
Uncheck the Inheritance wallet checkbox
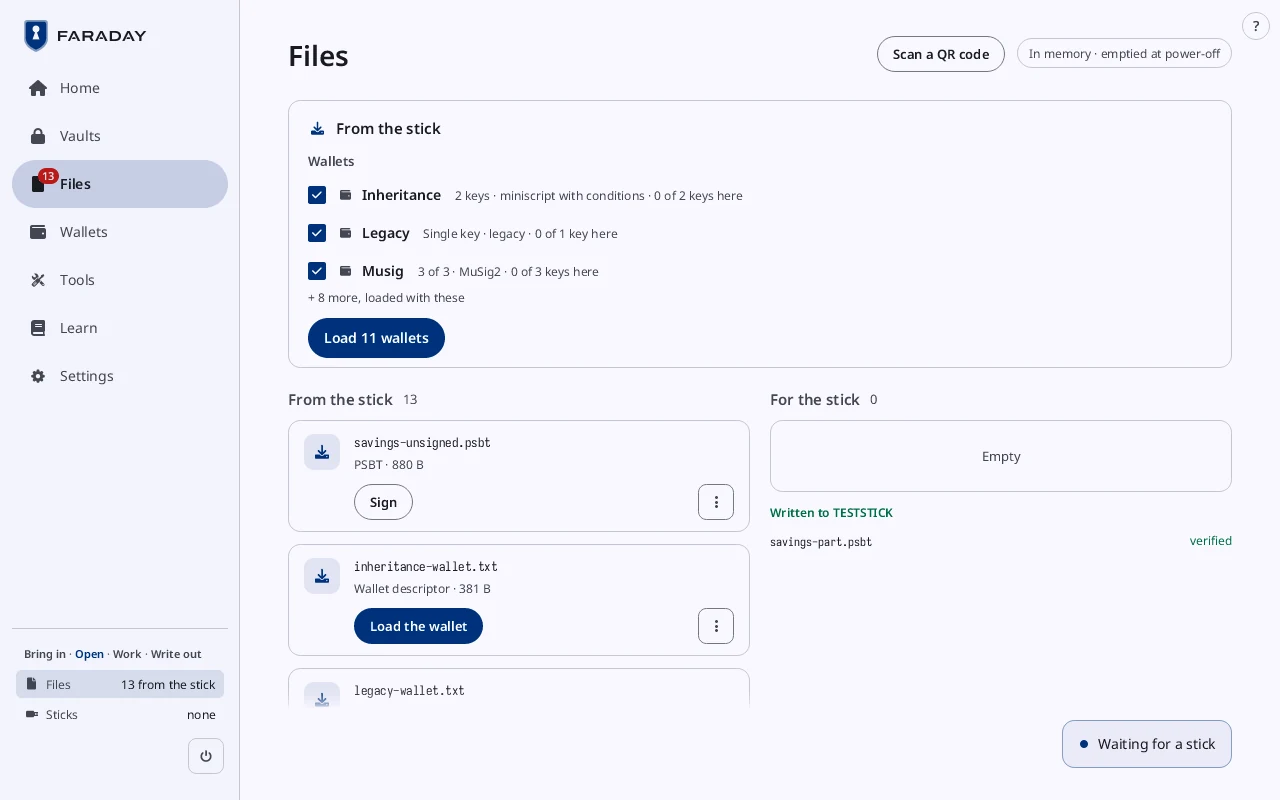click(317, 195)
